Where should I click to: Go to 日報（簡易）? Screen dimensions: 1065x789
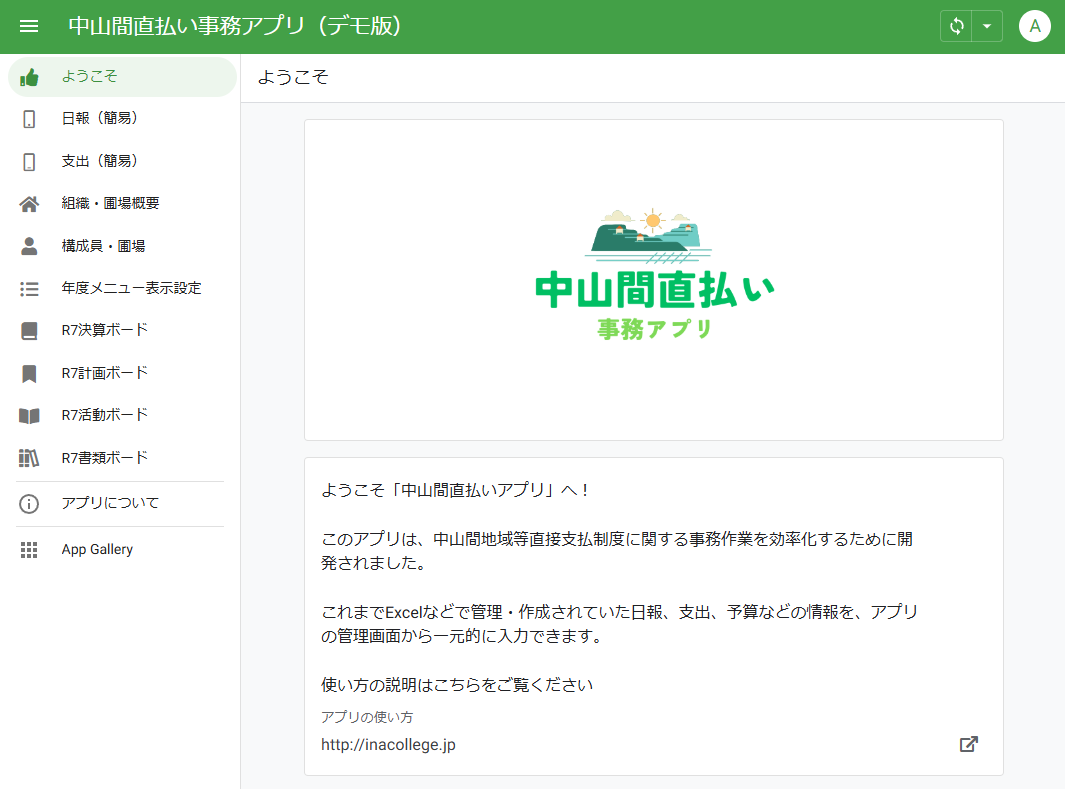point(122,119)
